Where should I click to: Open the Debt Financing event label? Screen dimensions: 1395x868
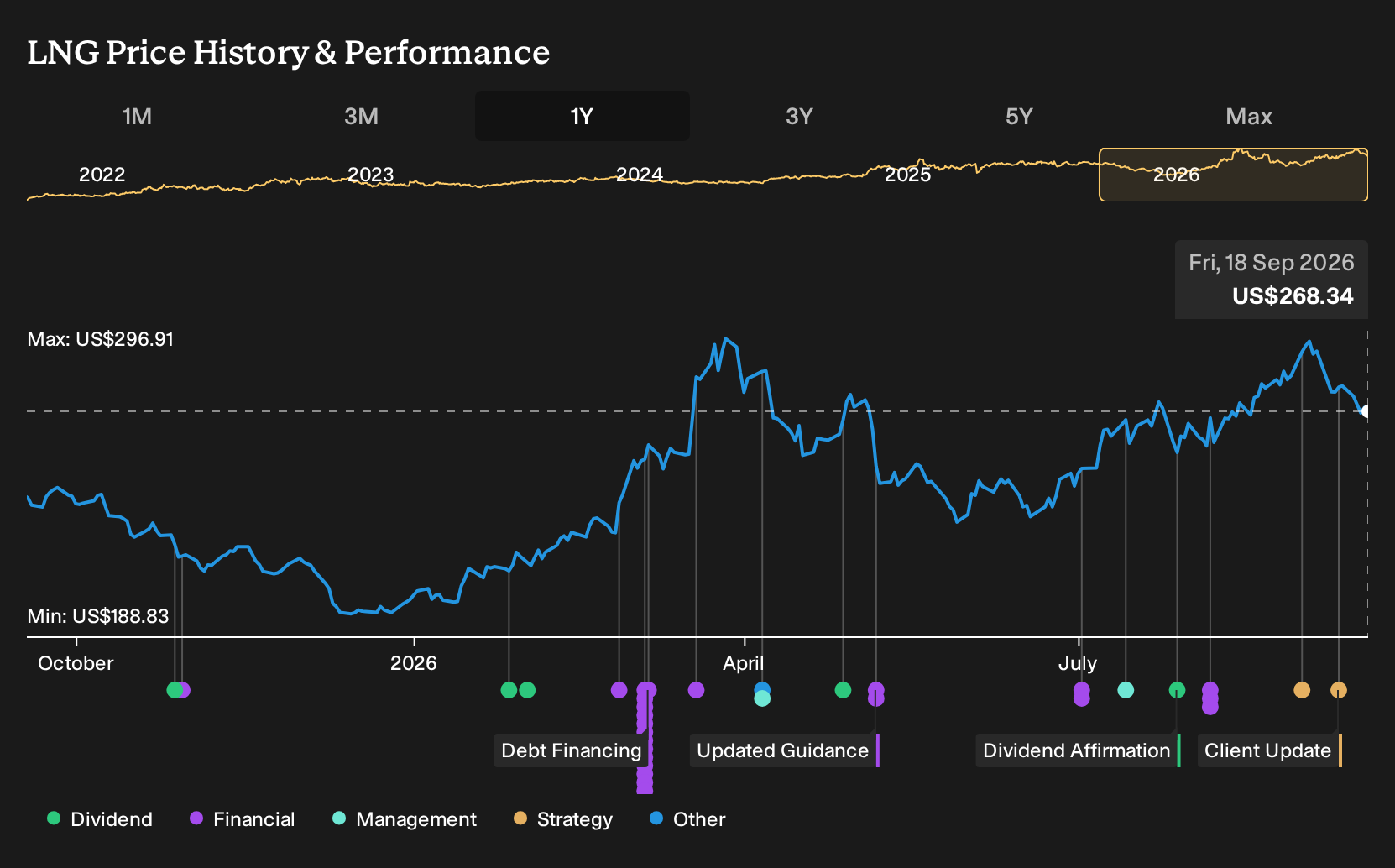tap(572, 750)
